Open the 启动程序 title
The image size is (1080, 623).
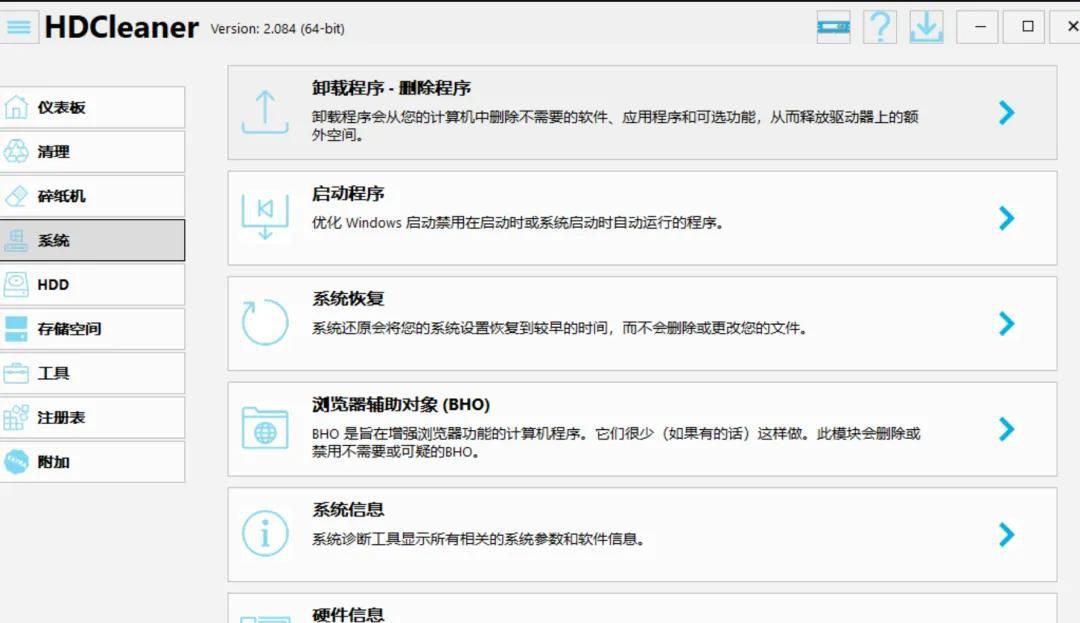(348, 193)
